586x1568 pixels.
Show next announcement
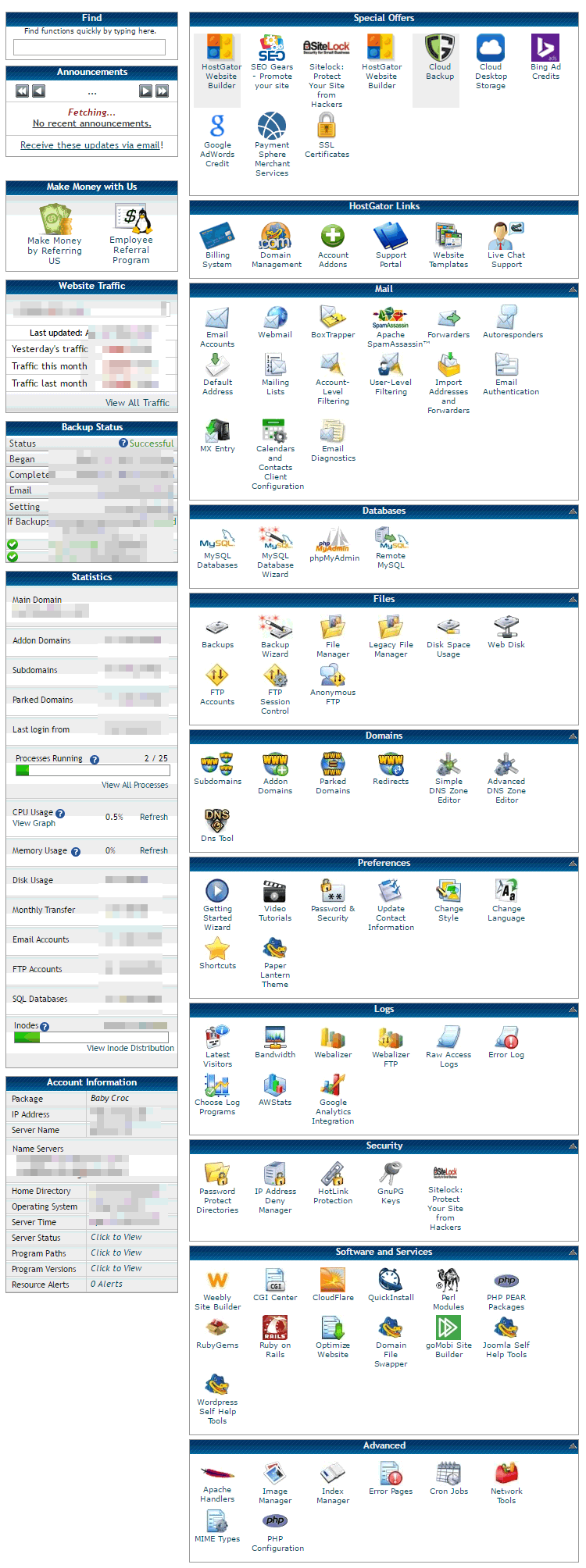[145, 91]
